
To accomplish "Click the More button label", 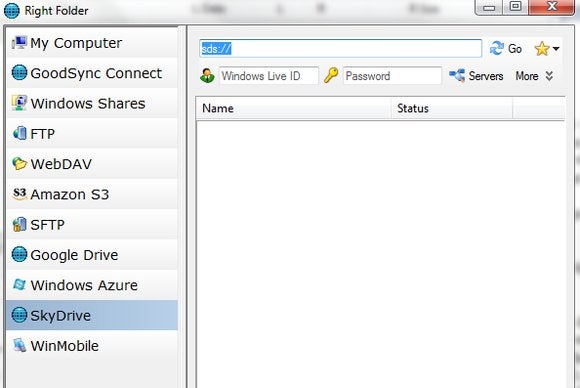I will [527, 76].
